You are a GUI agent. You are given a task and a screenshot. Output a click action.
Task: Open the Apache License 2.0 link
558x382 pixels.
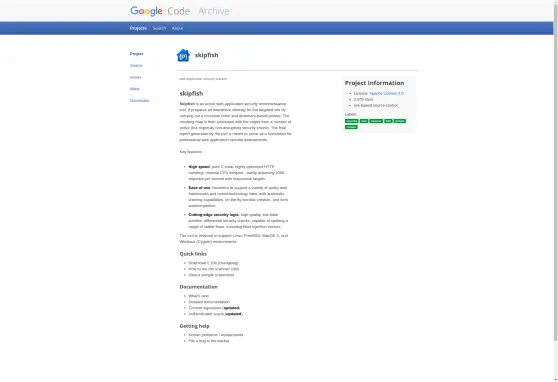click(x=386, y=93)
